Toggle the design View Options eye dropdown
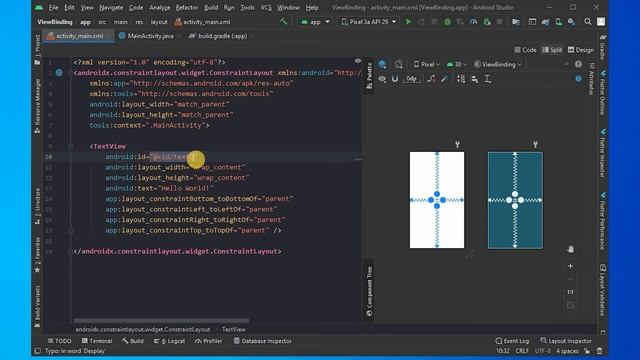640x360 pixels. tap(382, 79)
